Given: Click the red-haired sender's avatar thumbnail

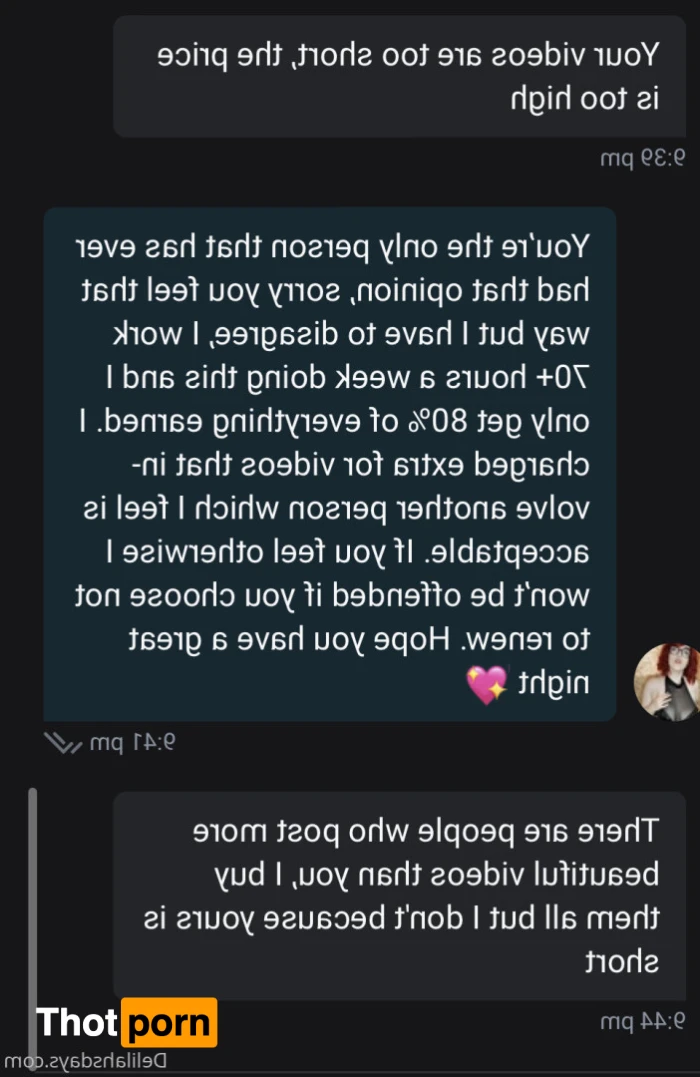Looking at the screenshot, I should (666, 681).
